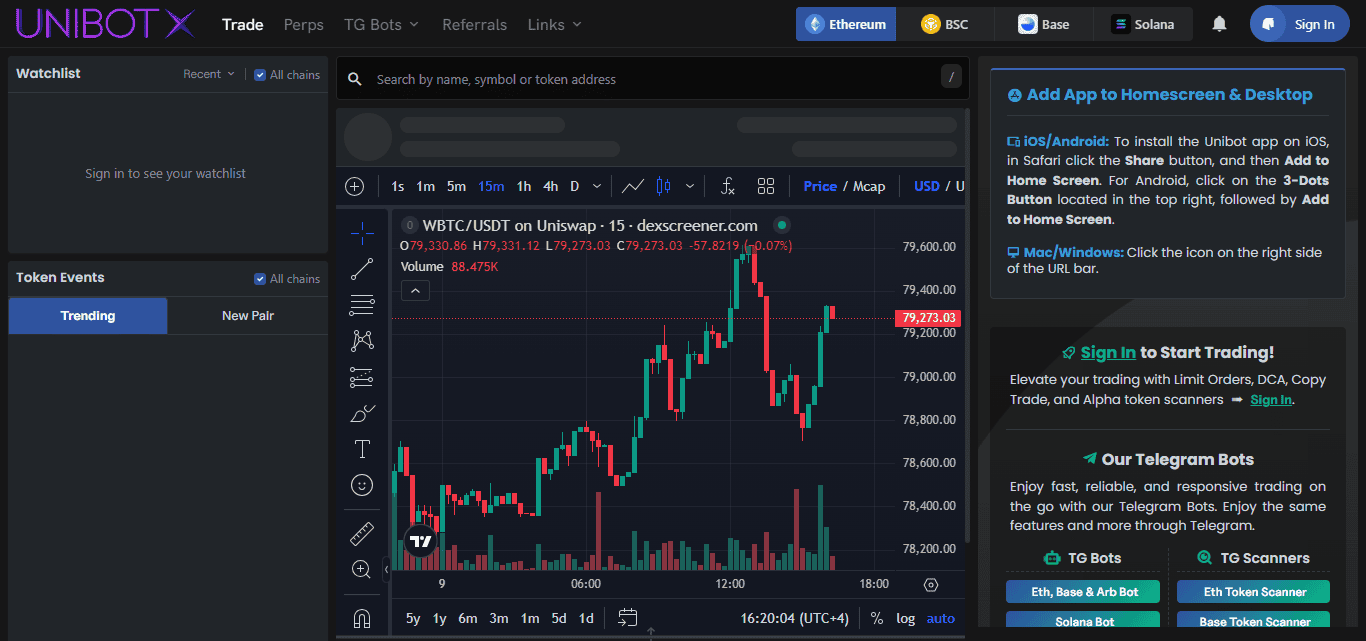Set the chart range to 1y
The height and width of the screenshot is (641, 1366).
point(439,618)
